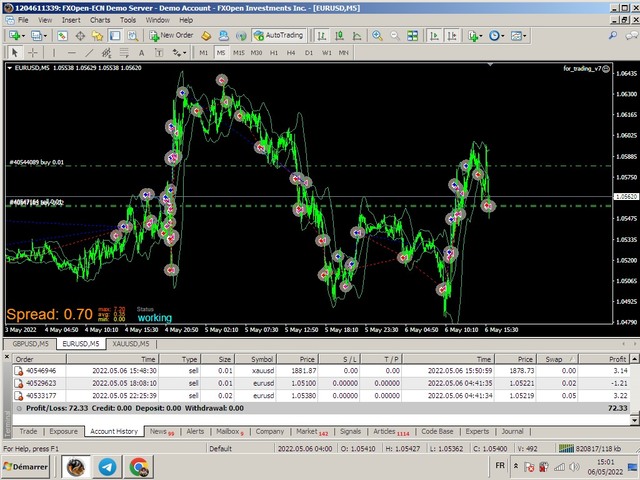Toggle the Terminal window icon
640x480 pixels.
point(115,36)
